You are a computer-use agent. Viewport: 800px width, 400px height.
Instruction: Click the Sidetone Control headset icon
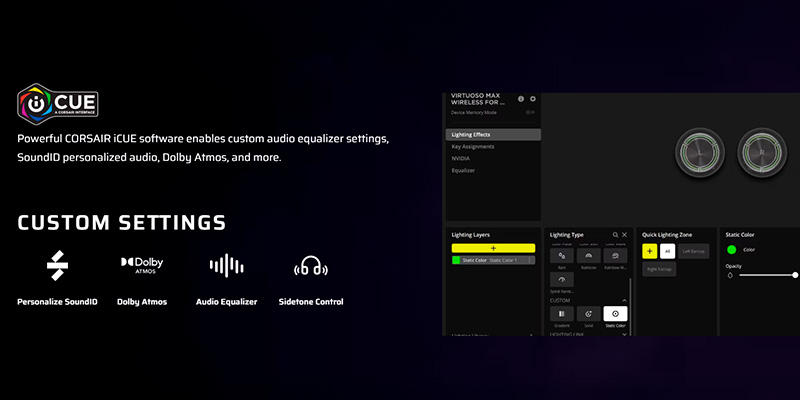311,266
